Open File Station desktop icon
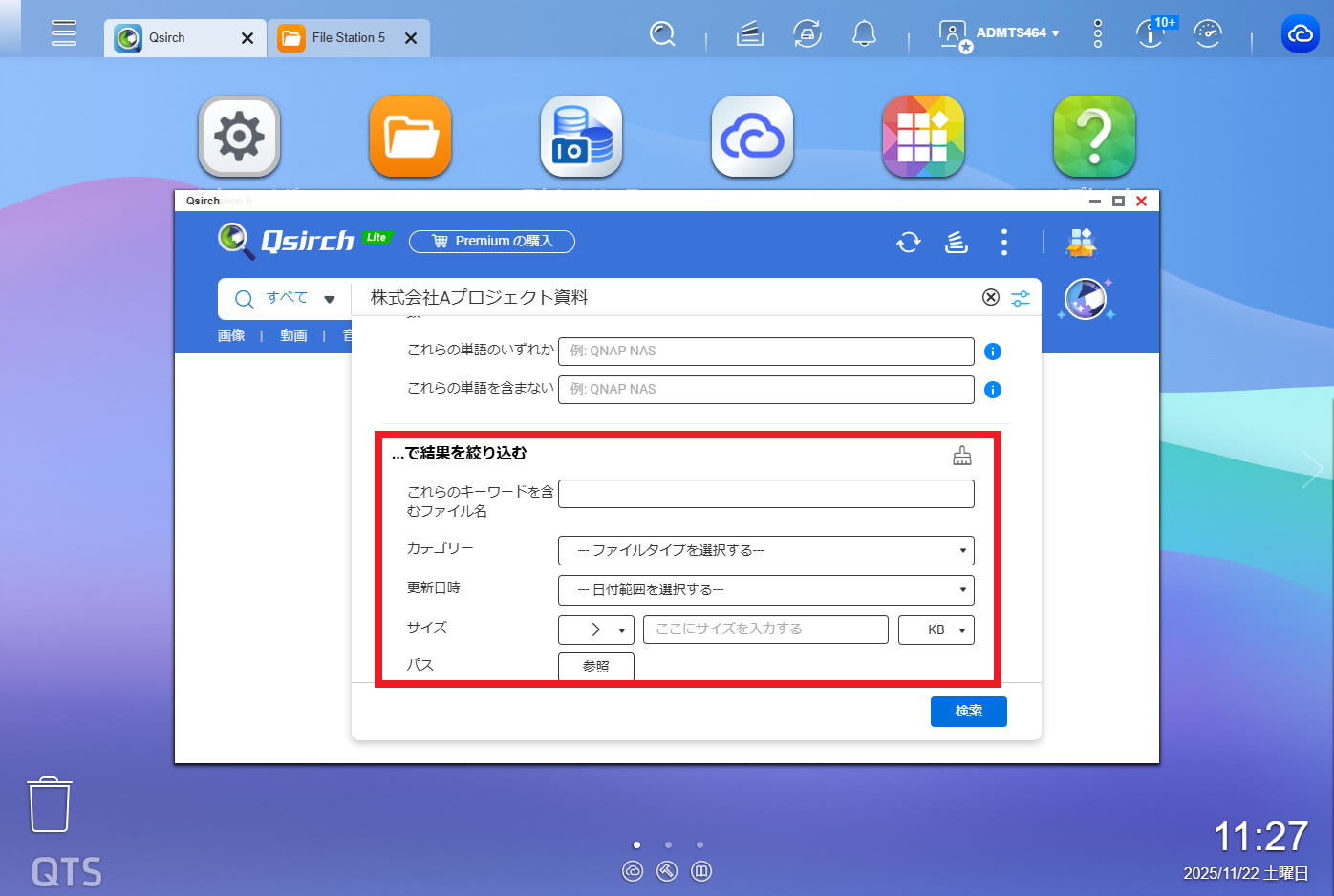The height and width of the screenshot is (896, 1334). pos(410,137)
